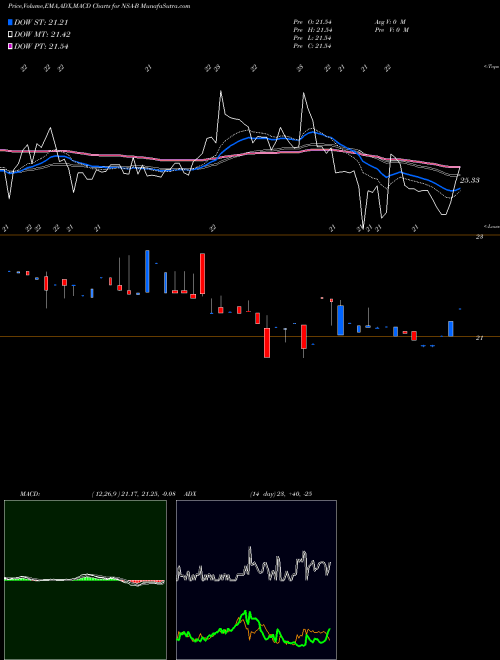Click the last blue candlestick near the 21 line
500x660 pixels.
point(451,329)
